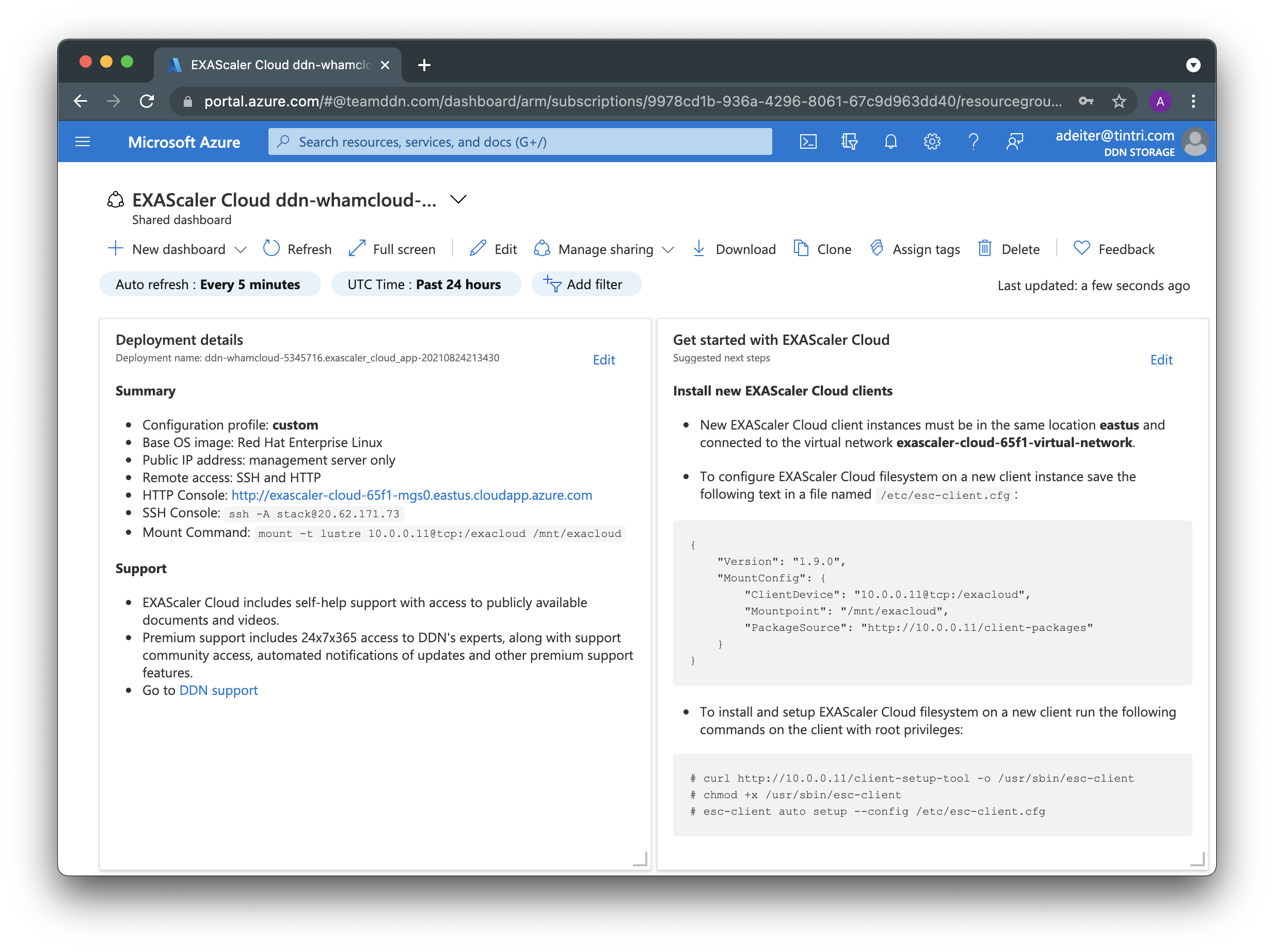Click the Search resources input field
The width and height of the screenshot is (1274, 952).
point(519,141)
